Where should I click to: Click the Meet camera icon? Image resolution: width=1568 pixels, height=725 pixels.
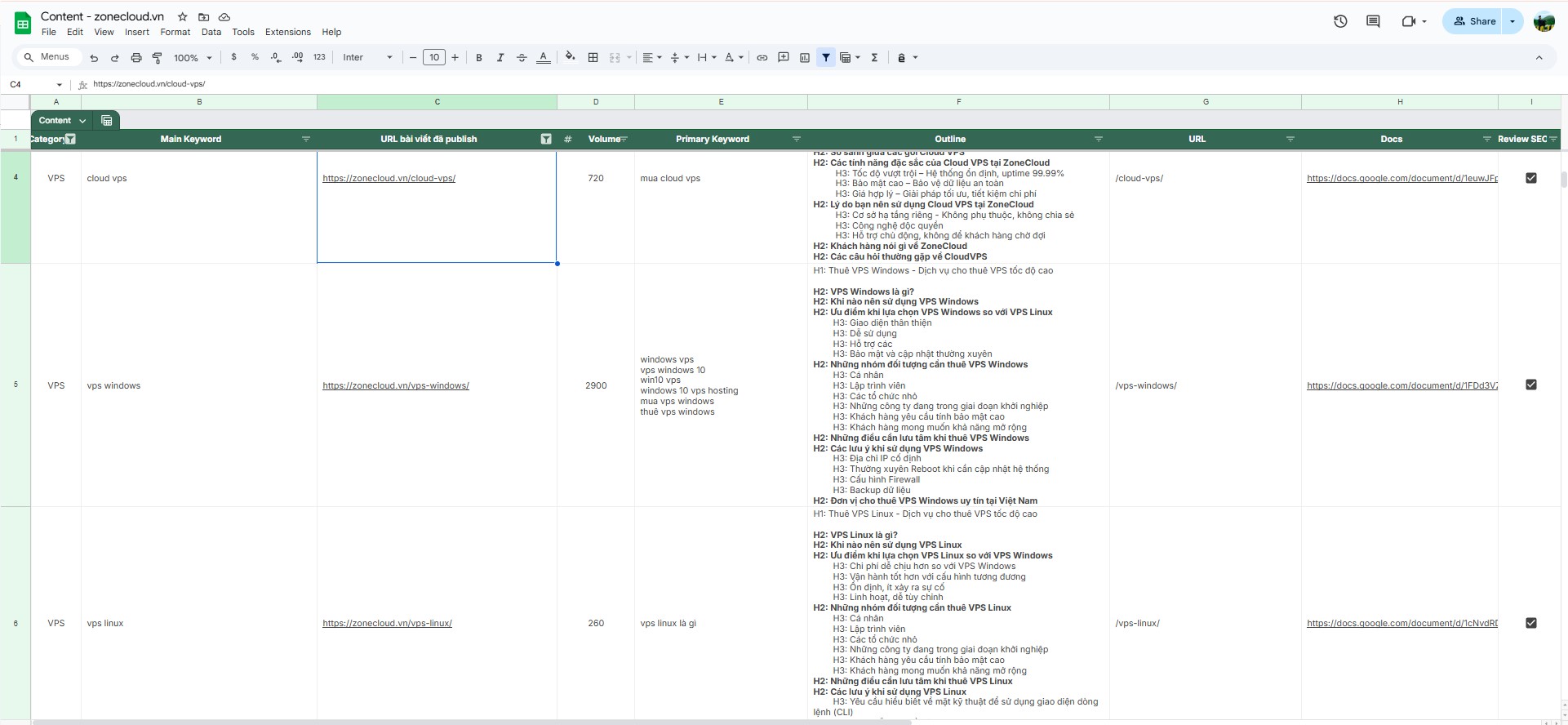[x=1408, y=21]
